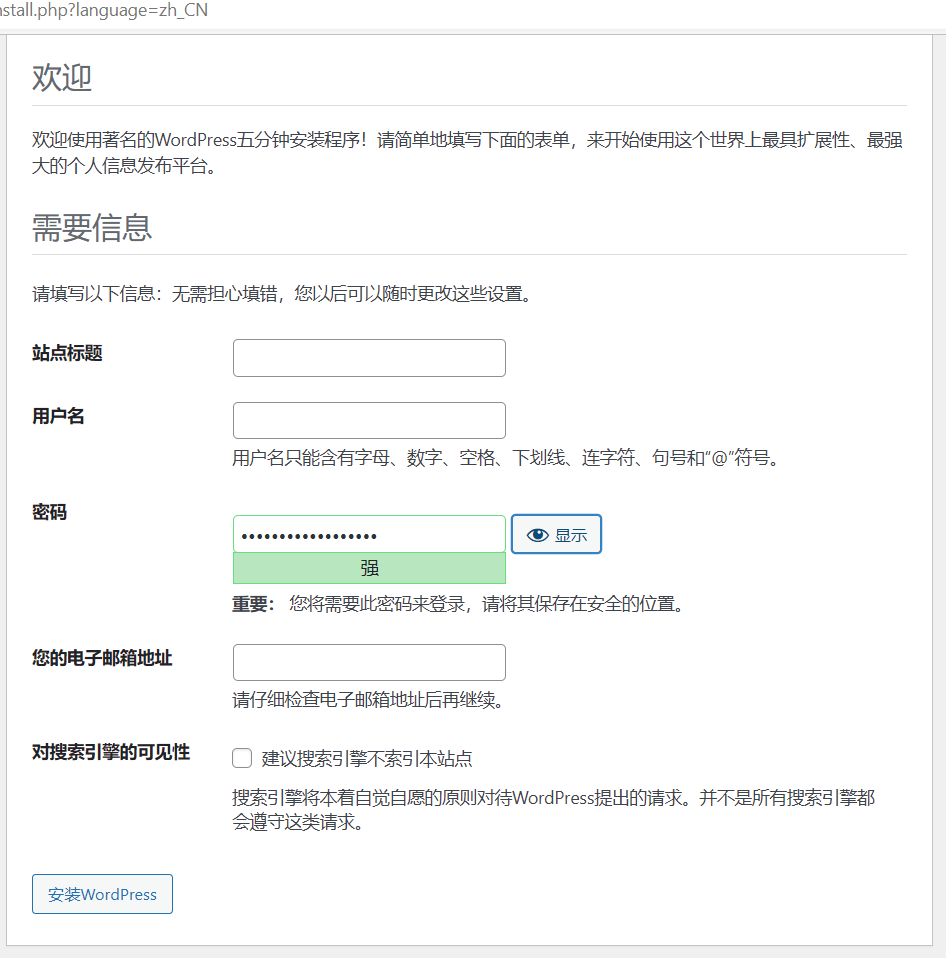Click the 建议搜索引擎不索引本站点 label text
946x958 pixels.
click(x=367, y=759)
